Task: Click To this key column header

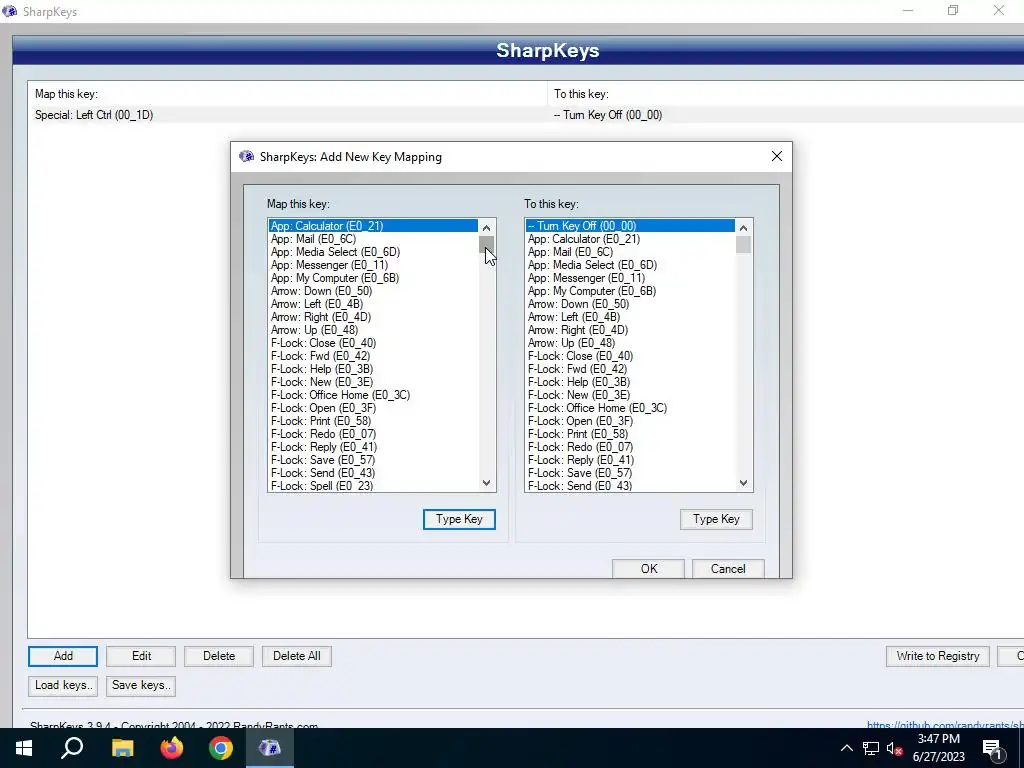Action: click(x=786, y=94)
